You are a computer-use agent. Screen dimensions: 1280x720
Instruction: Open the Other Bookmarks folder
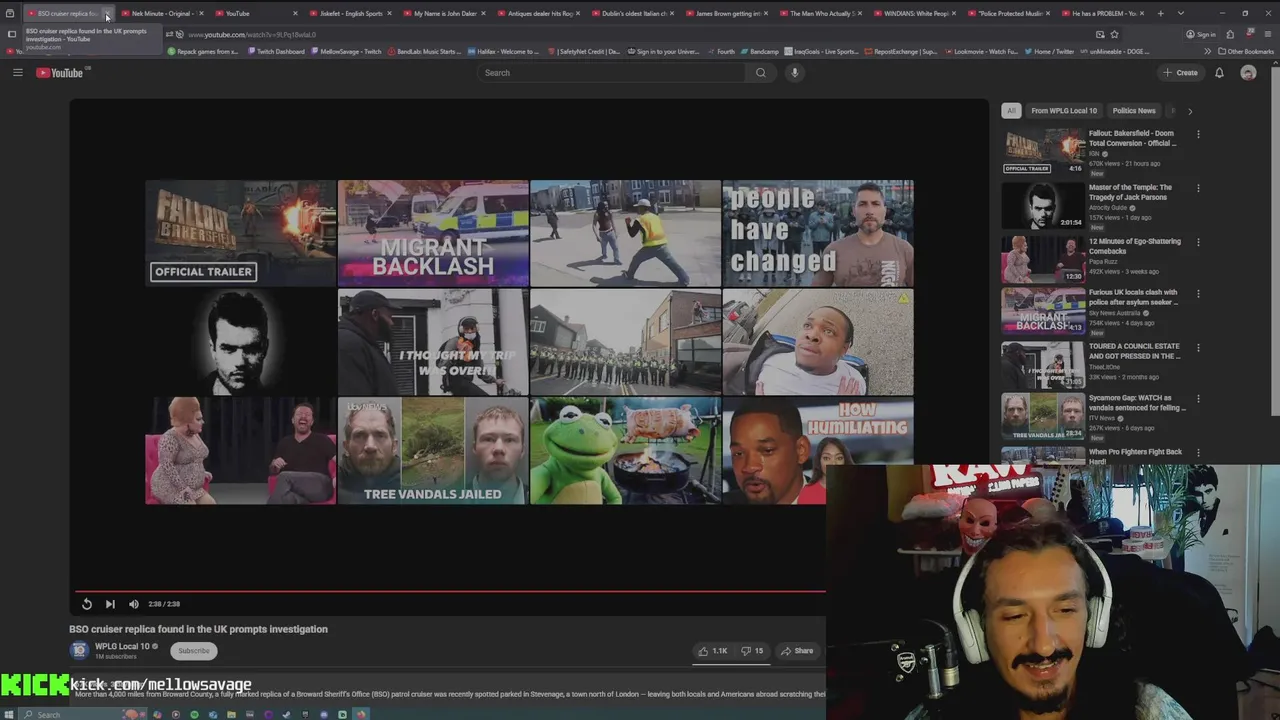click(1246, 51)
